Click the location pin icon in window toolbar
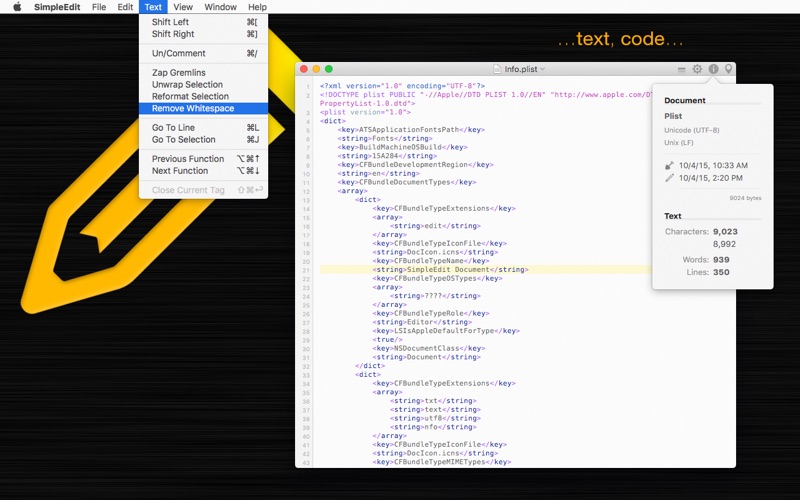Viewport: 800px width, 500px height. [x=729, y=68]
